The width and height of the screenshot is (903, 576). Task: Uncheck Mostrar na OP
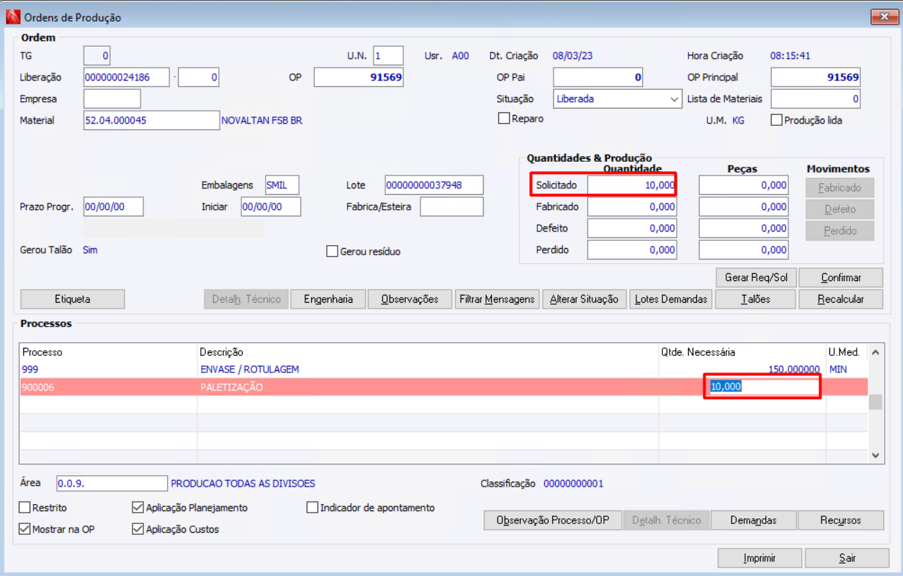[x=25, y=529]
